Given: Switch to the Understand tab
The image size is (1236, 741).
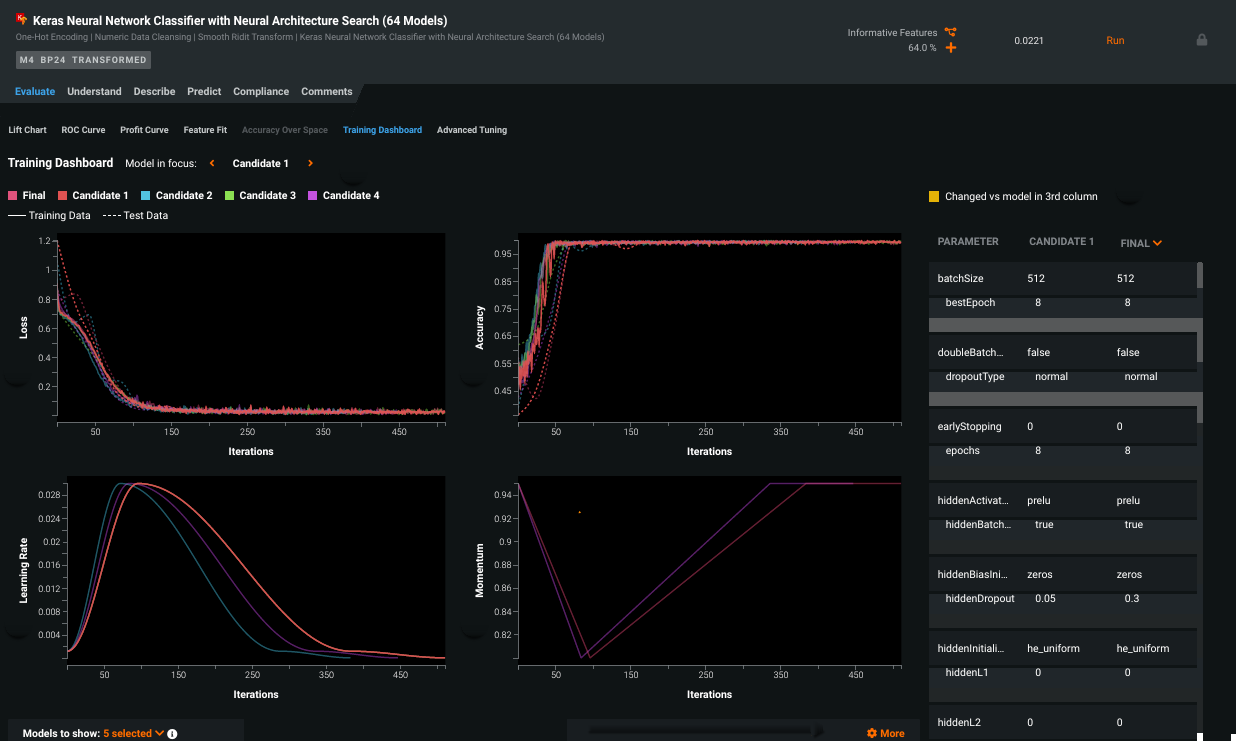Looking at the screenshot, I should 94,91.
